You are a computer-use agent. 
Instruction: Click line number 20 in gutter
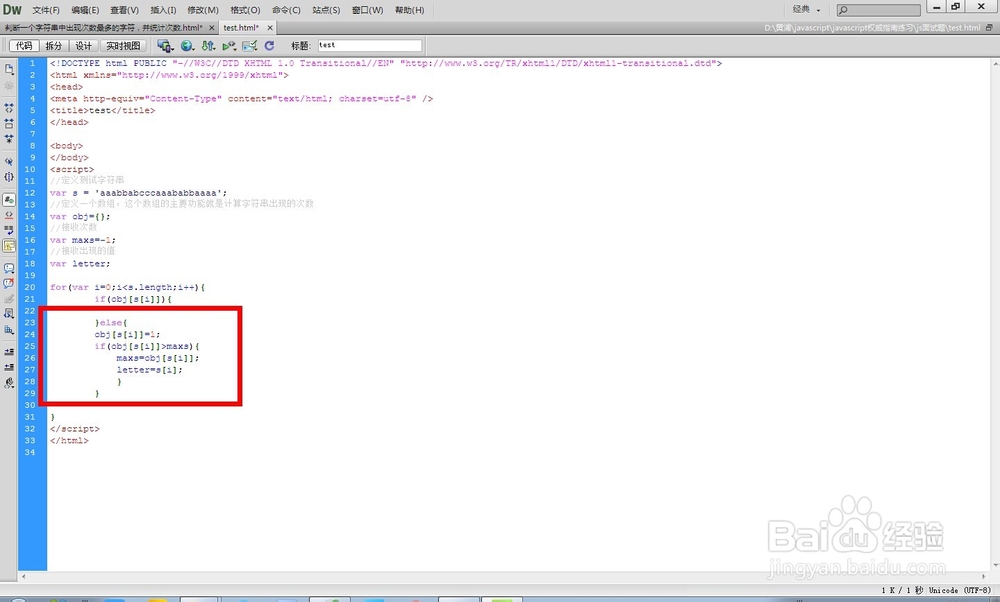(30, 287)
